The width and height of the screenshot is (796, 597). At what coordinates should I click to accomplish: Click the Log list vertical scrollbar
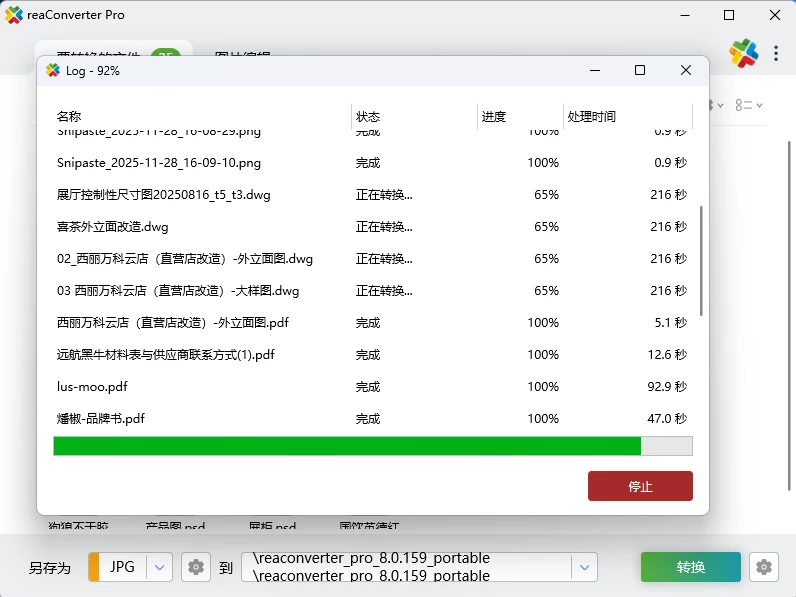click(x=701, y=261)
